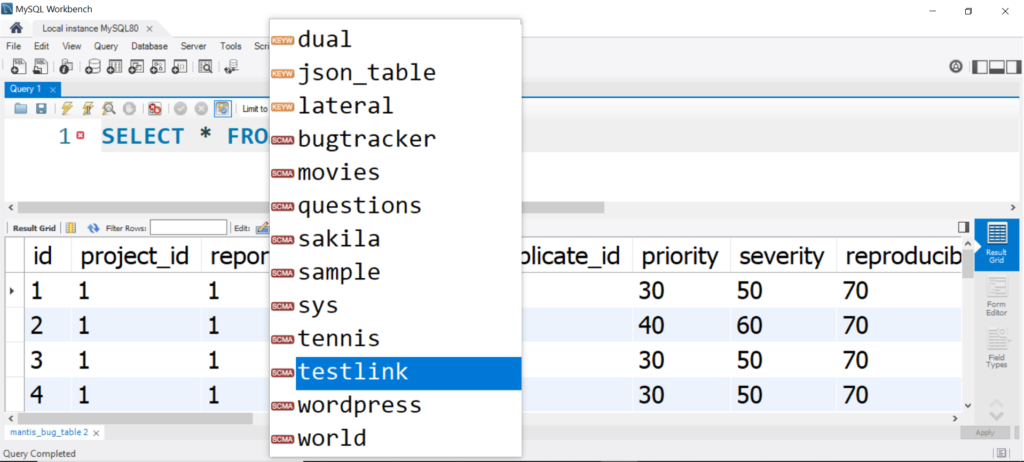This screenshot has width=1024, height=462.
Task: Click the Execute query lightning bolt icon
Action: [67, 108]
